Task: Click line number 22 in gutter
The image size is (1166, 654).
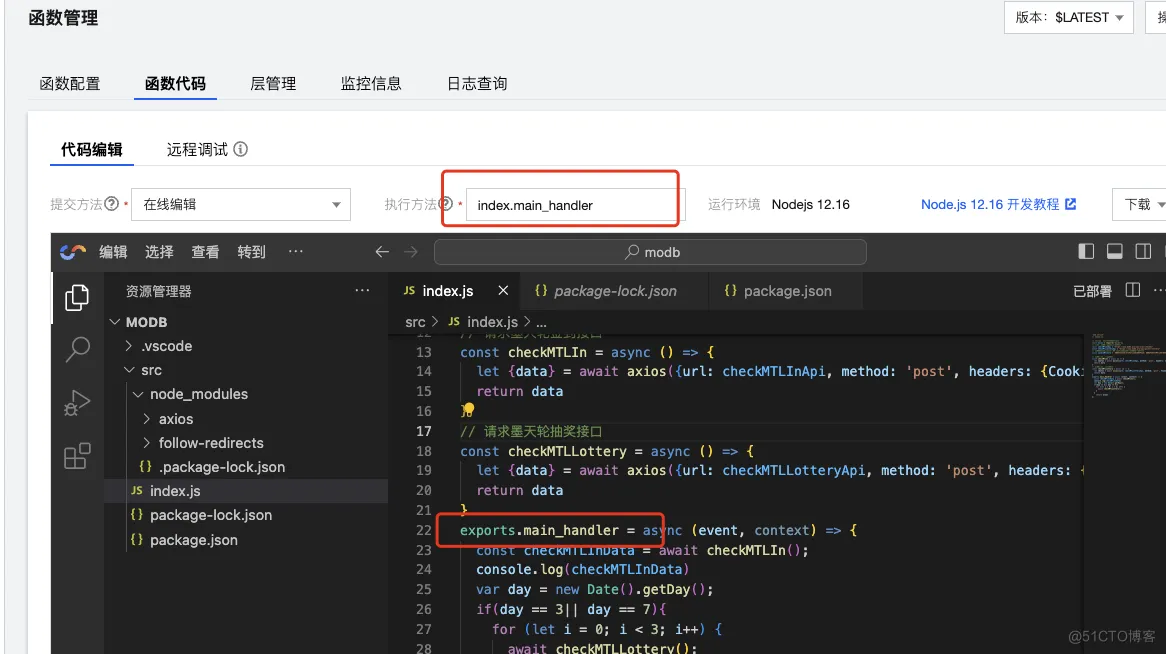Action: [x=423, y=530]
